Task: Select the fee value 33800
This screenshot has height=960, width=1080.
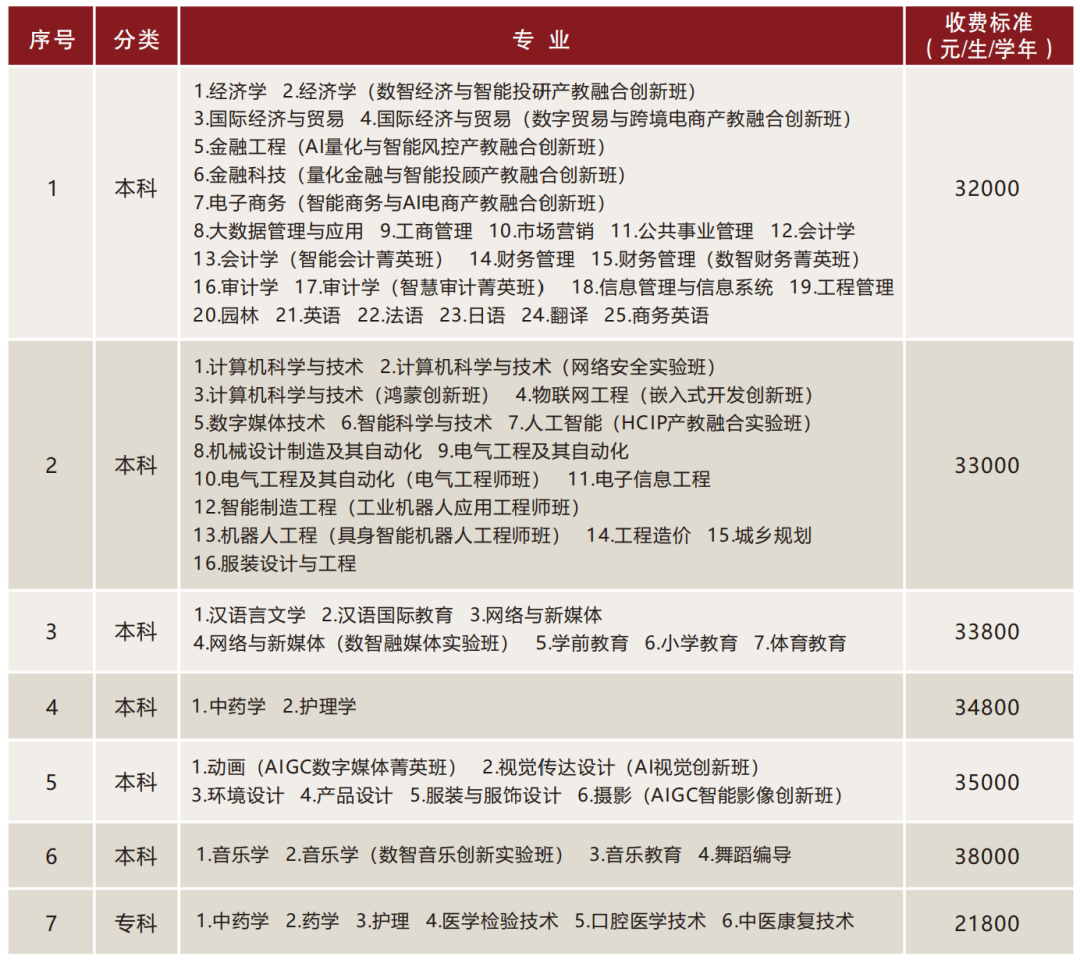Action: click(x=987, y=632)
